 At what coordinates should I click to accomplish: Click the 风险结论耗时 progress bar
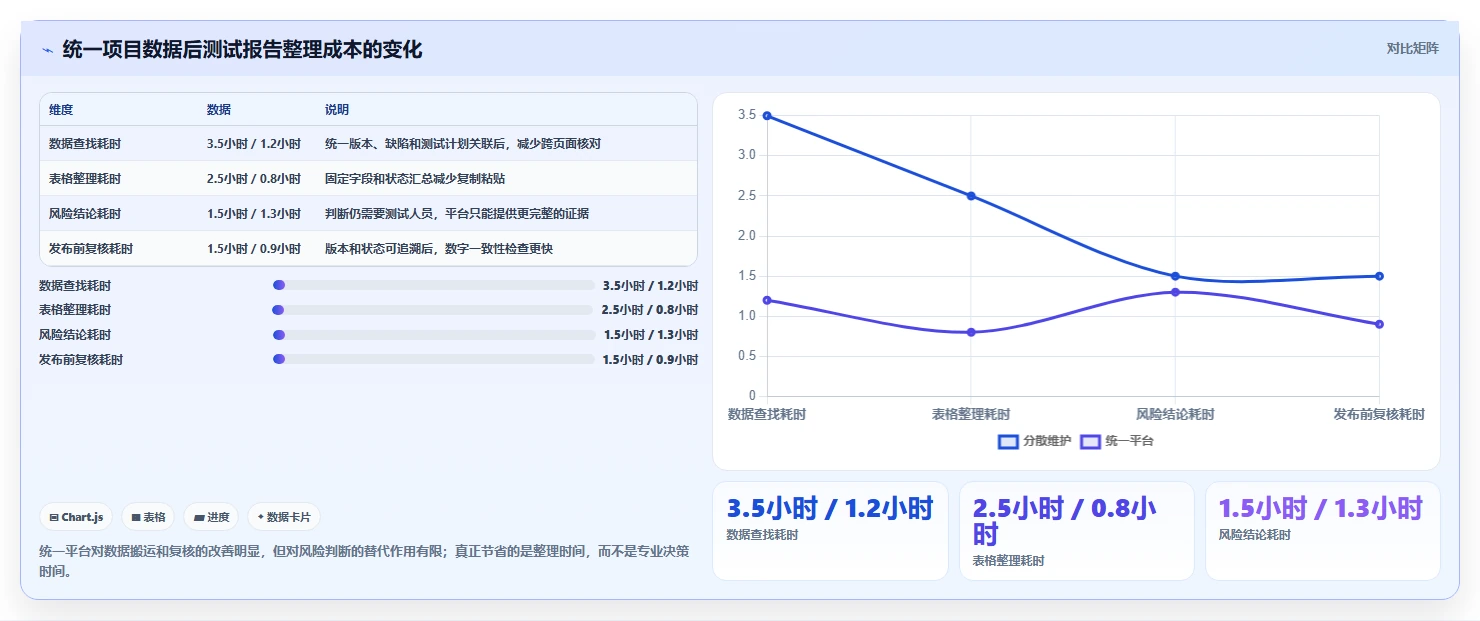pos(433,335)
